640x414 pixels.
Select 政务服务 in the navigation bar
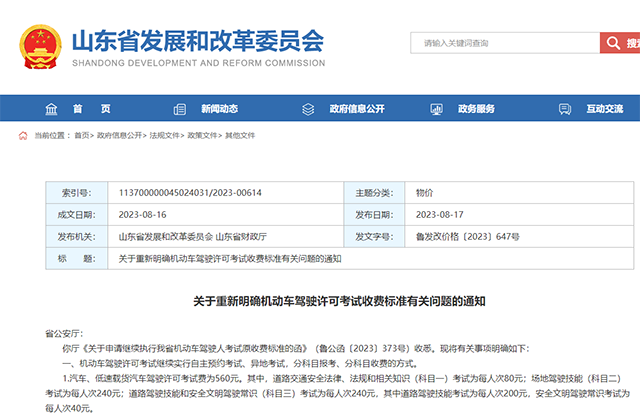[476, 108]
